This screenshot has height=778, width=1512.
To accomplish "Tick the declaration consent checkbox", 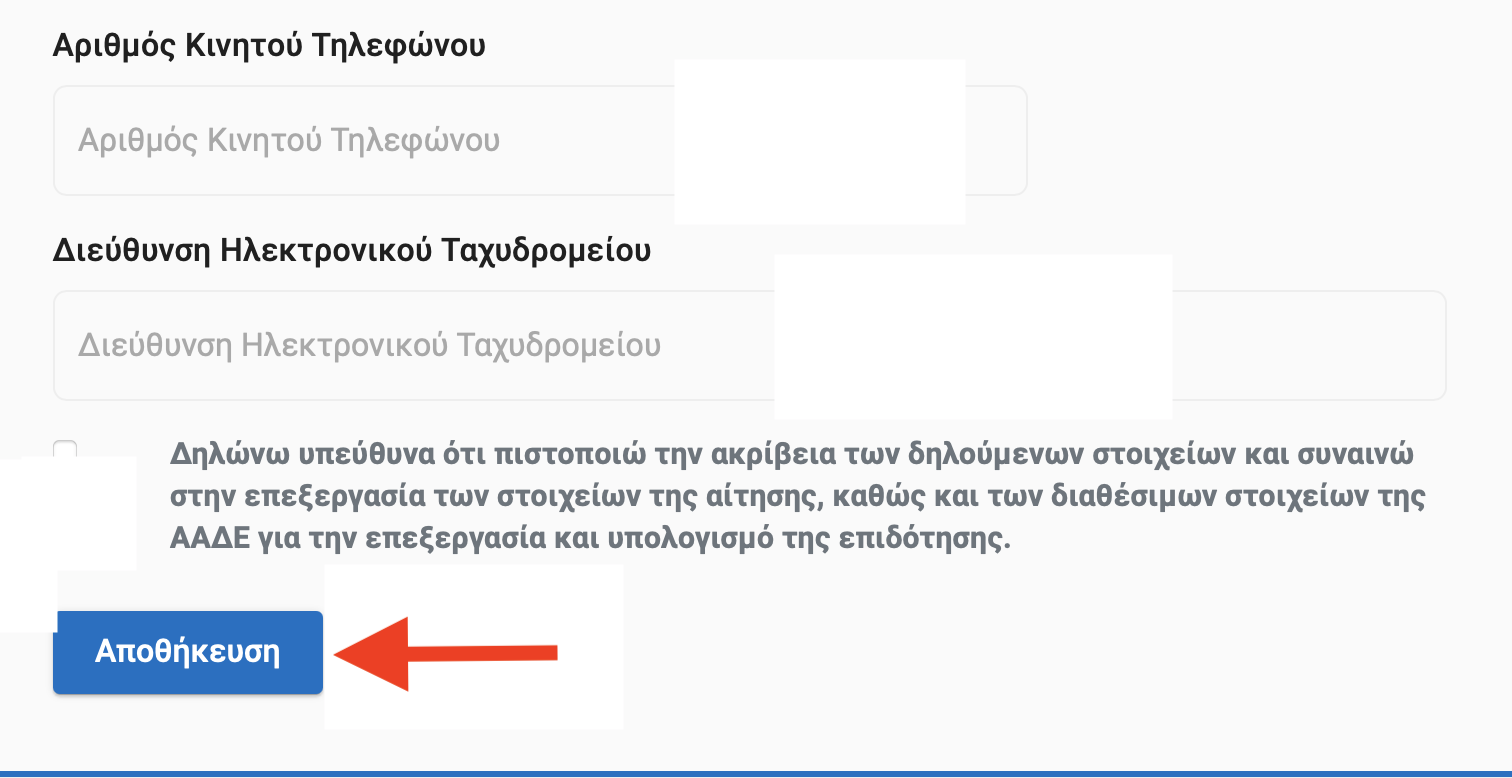I will click(x=65, y=450).
